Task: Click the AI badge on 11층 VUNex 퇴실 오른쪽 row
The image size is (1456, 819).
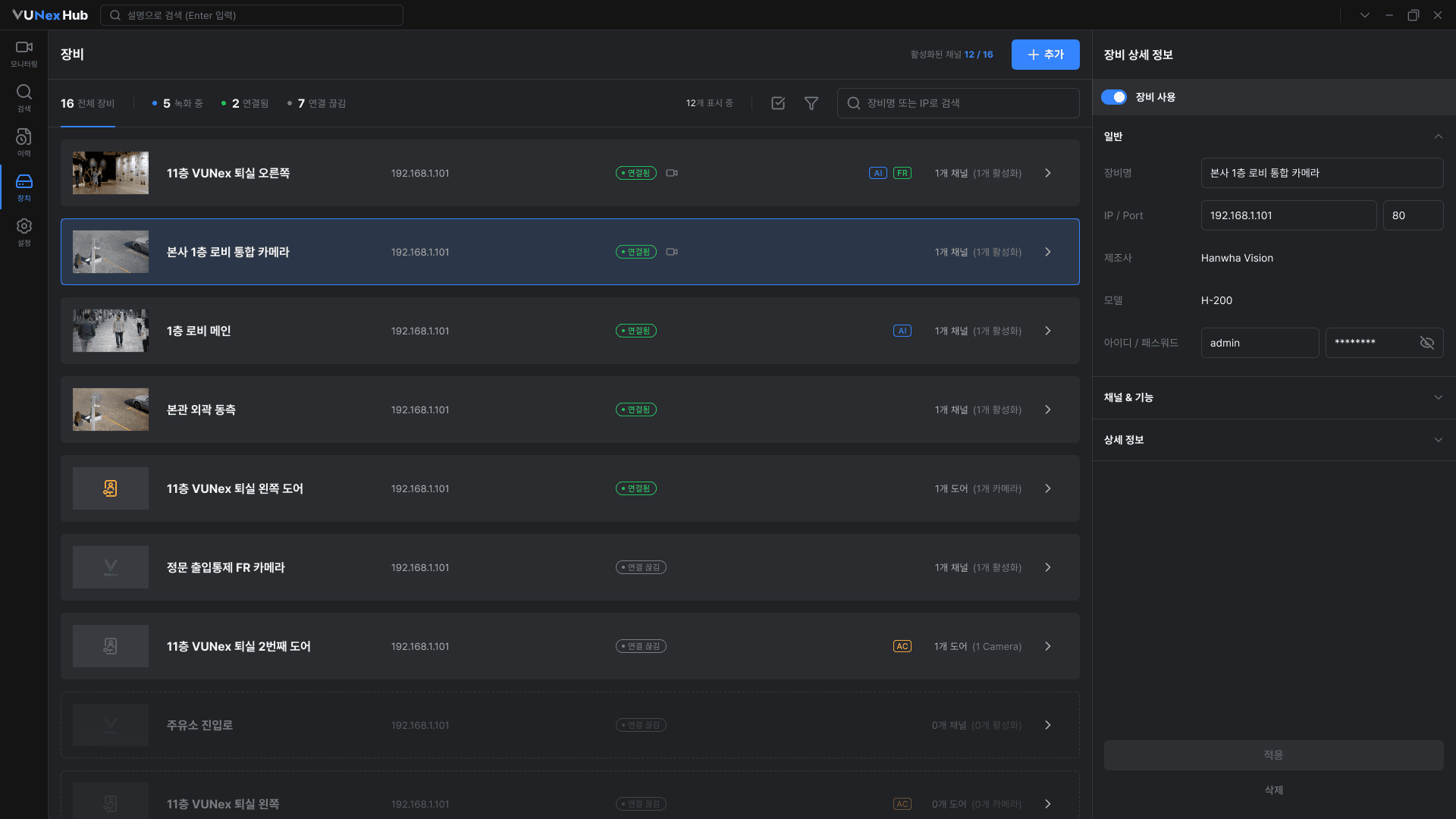Action: [878, 173]
